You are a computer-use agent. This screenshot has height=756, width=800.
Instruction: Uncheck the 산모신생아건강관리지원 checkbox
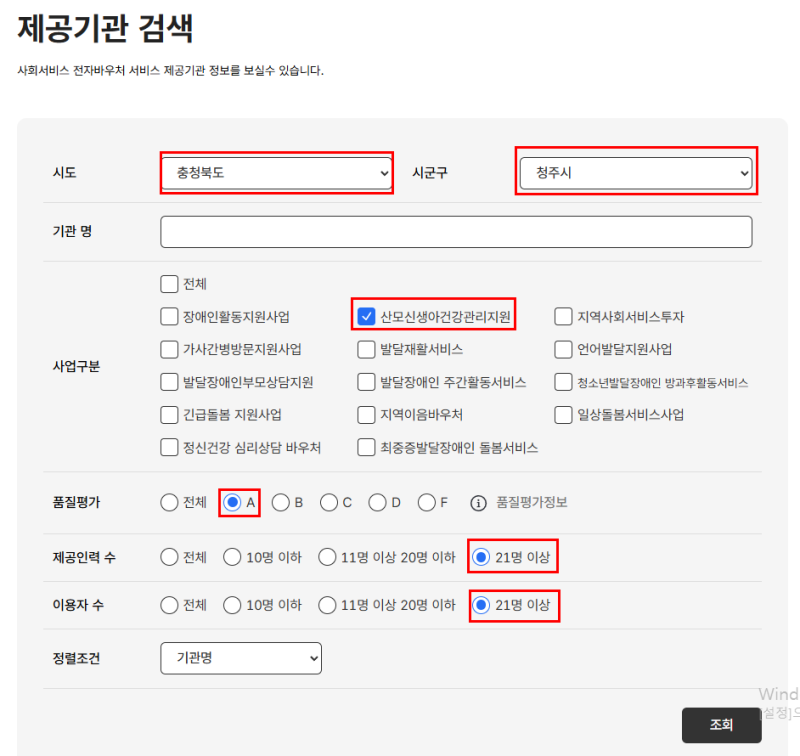tap(366, 317)
